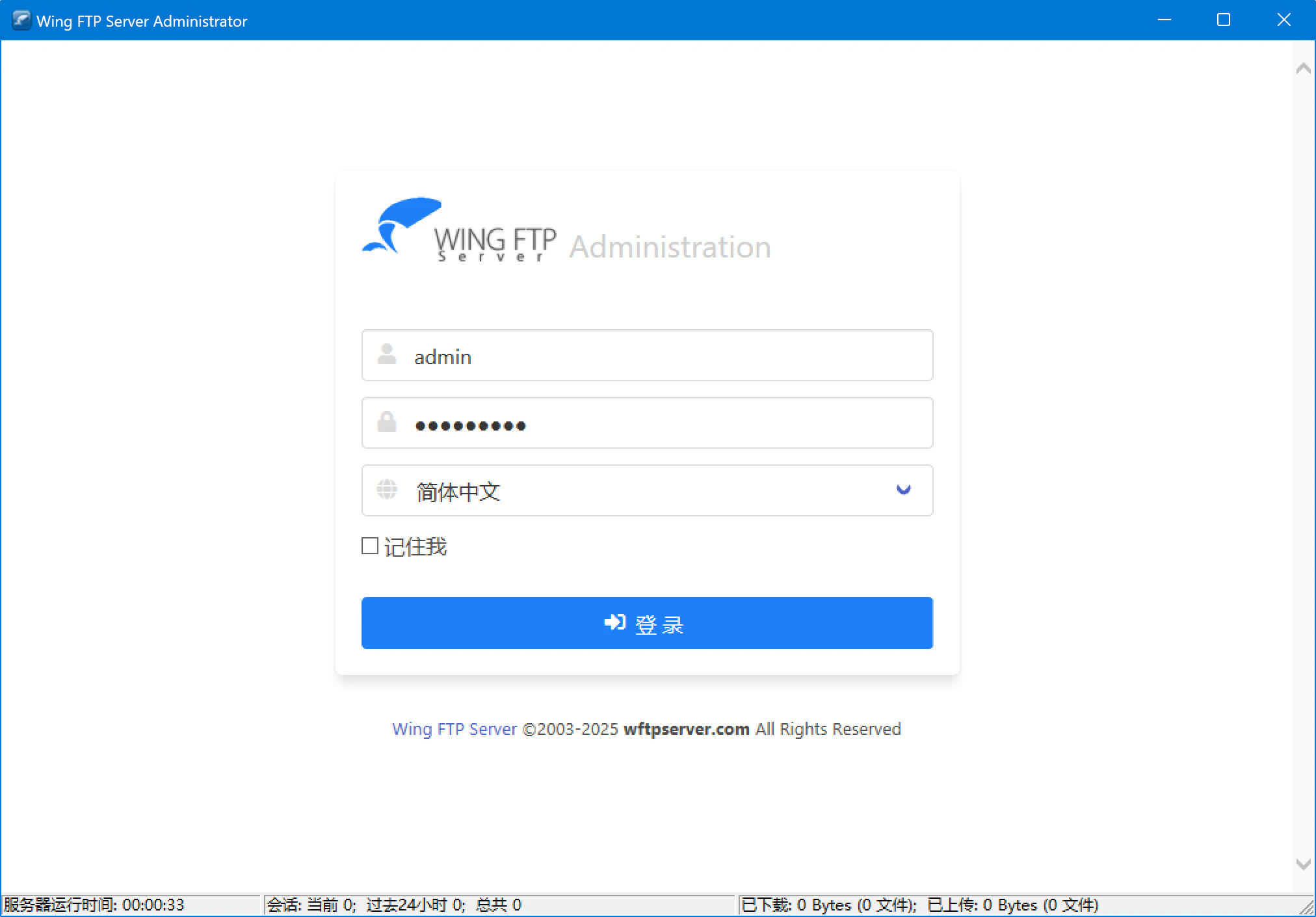This screenshot has height=917, width=1316.
Task: Click the Administration heading text
Action: [670, 247]
